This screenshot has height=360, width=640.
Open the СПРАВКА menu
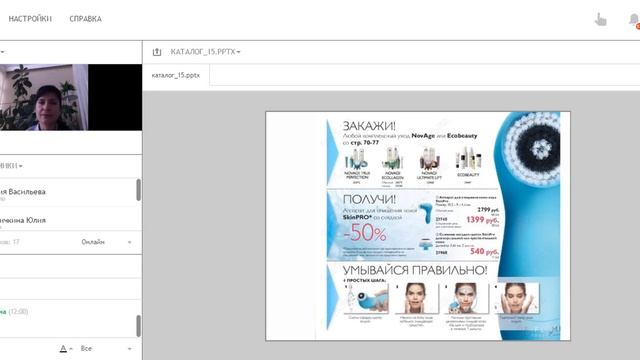click(85, 19)
